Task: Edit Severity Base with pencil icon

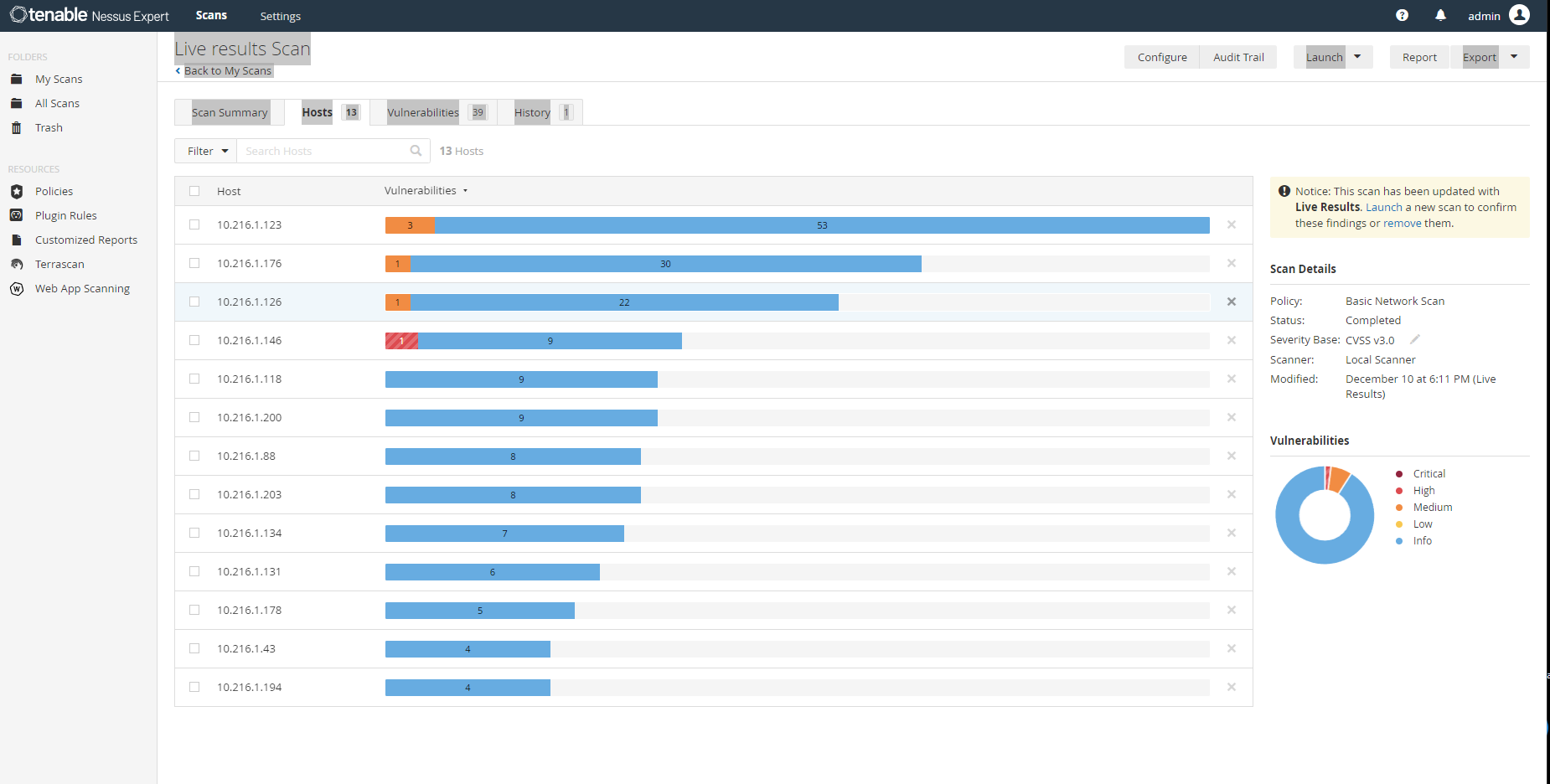Action: click(1415, 339)
